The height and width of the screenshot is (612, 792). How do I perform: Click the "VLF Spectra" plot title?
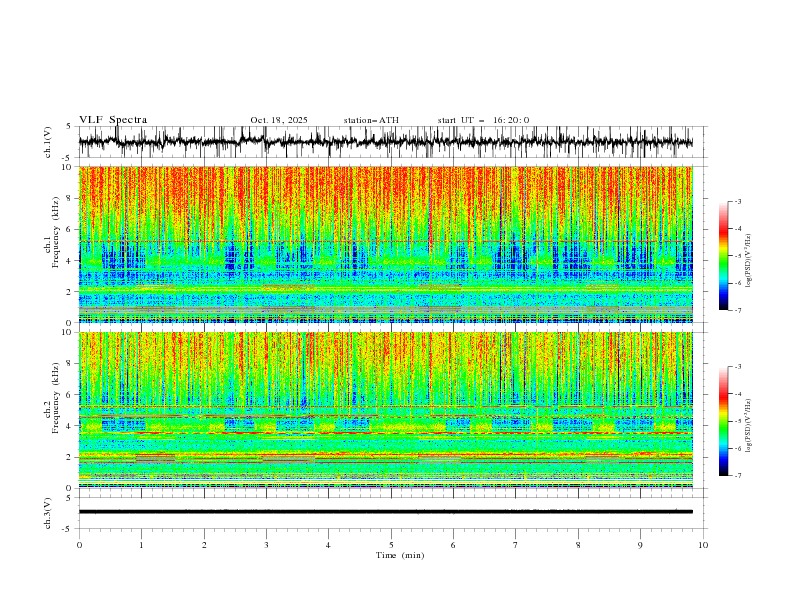coord(113,120)
